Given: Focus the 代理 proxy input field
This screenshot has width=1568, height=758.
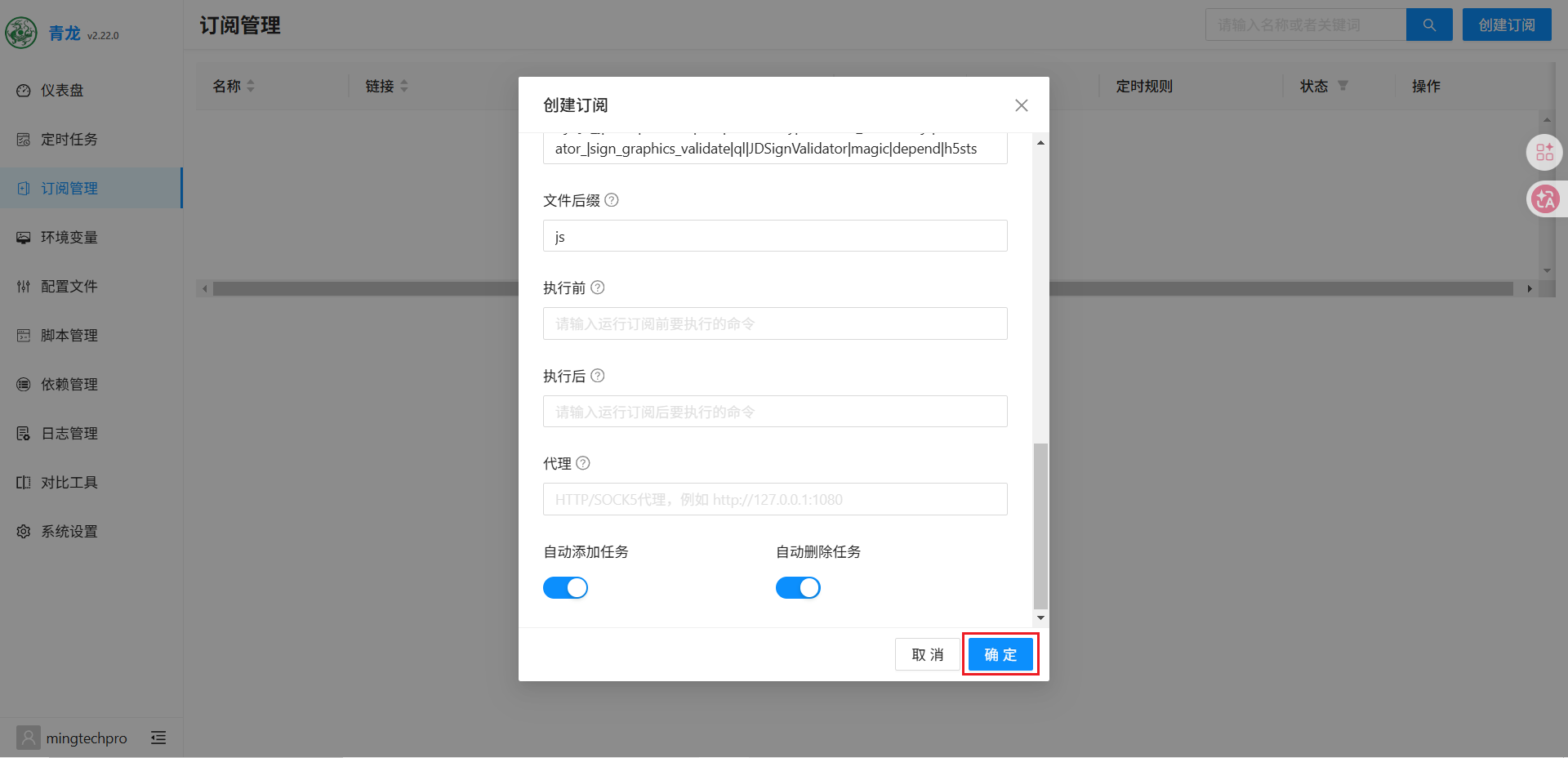Looking at the screenshot, I should [x=775, y=499].
